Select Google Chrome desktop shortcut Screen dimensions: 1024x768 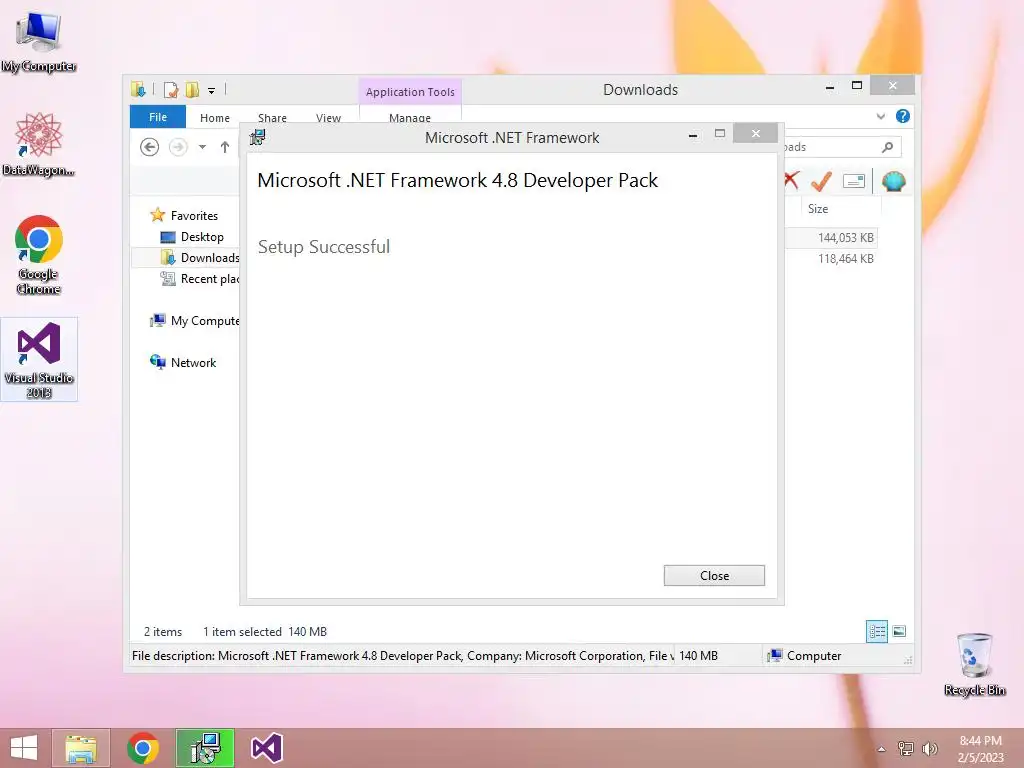(x=39, y=255)
